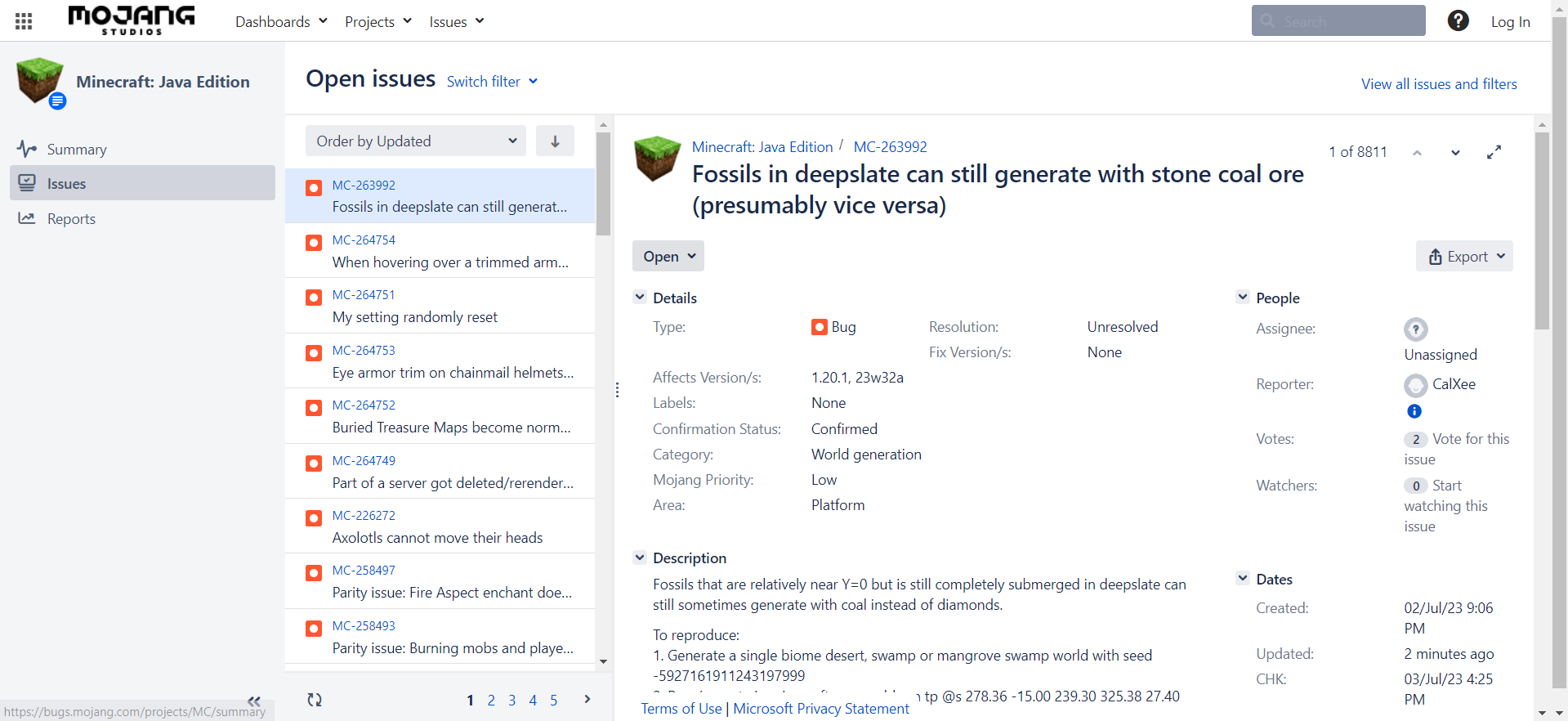Go to previous issue with up arrow
1568x721 pixels.
1418,153
